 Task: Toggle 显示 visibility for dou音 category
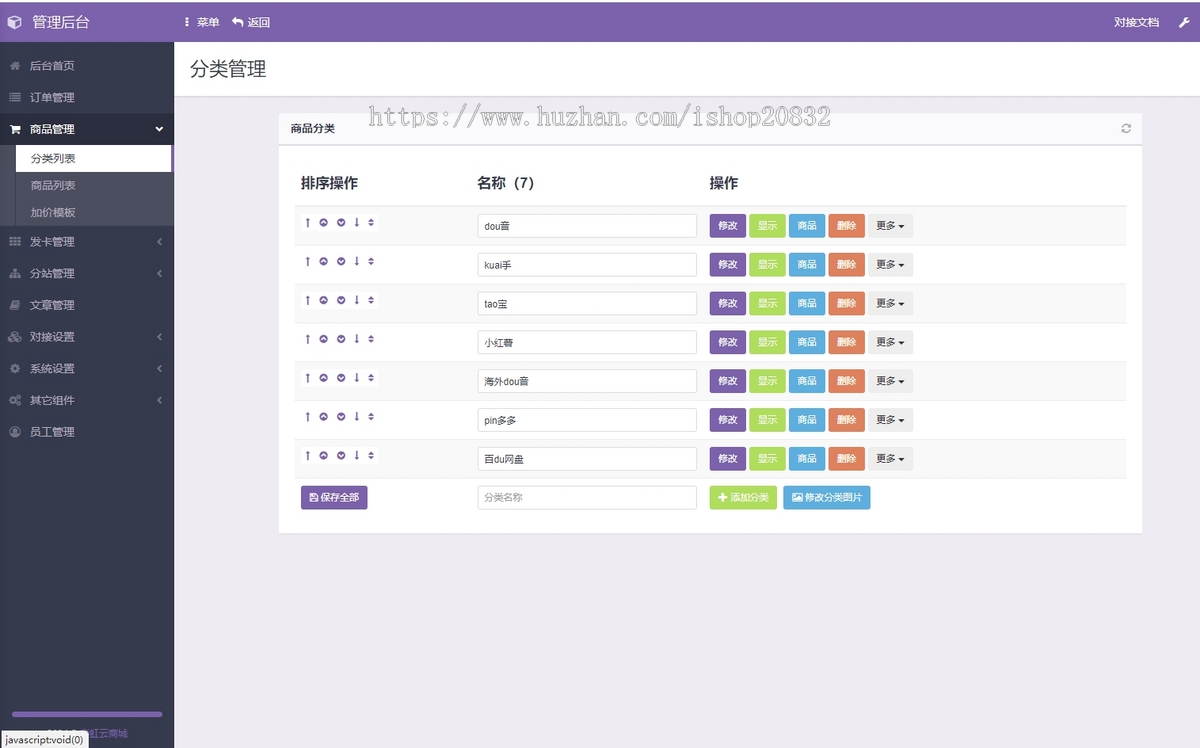coord(767,226)
